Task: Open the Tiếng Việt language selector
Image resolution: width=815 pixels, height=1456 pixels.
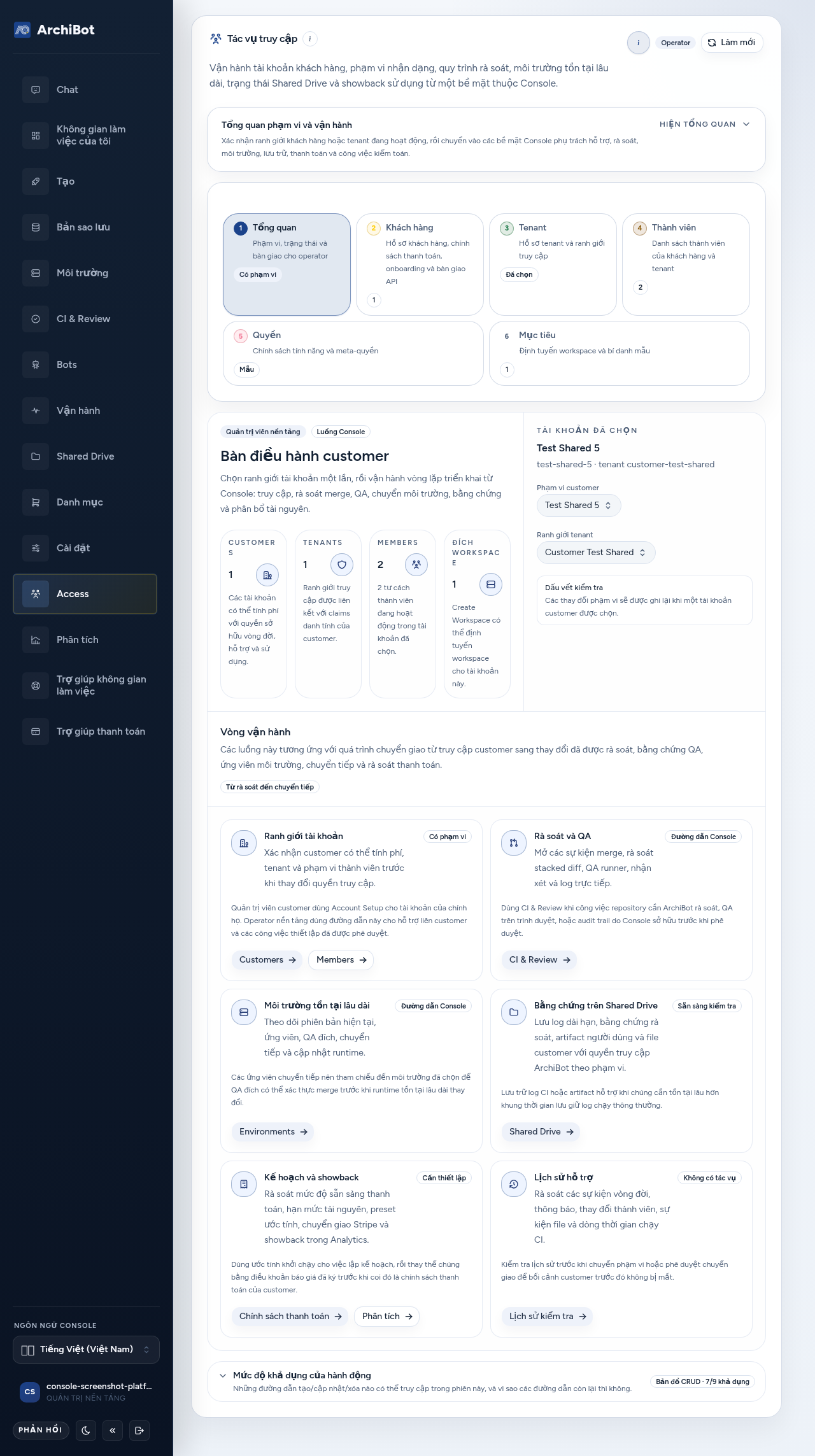Action: click(x=86, y=1350)
